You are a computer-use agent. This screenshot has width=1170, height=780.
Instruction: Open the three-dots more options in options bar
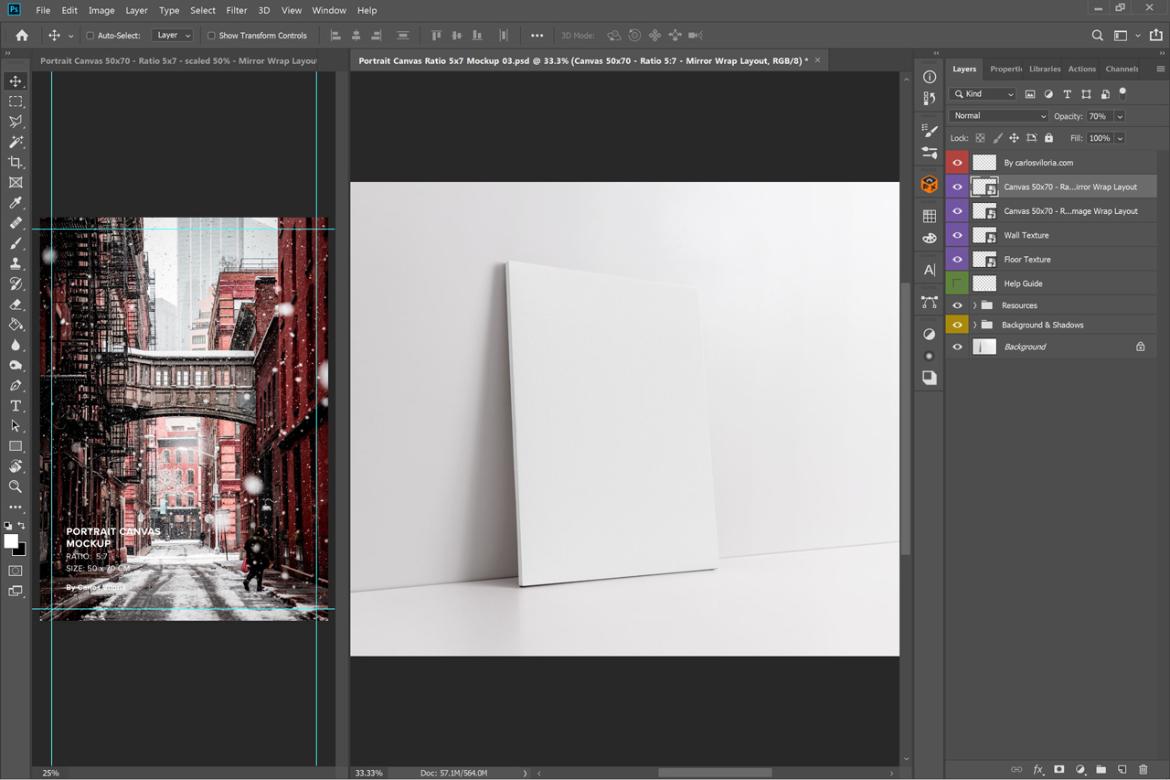[536, 35]
